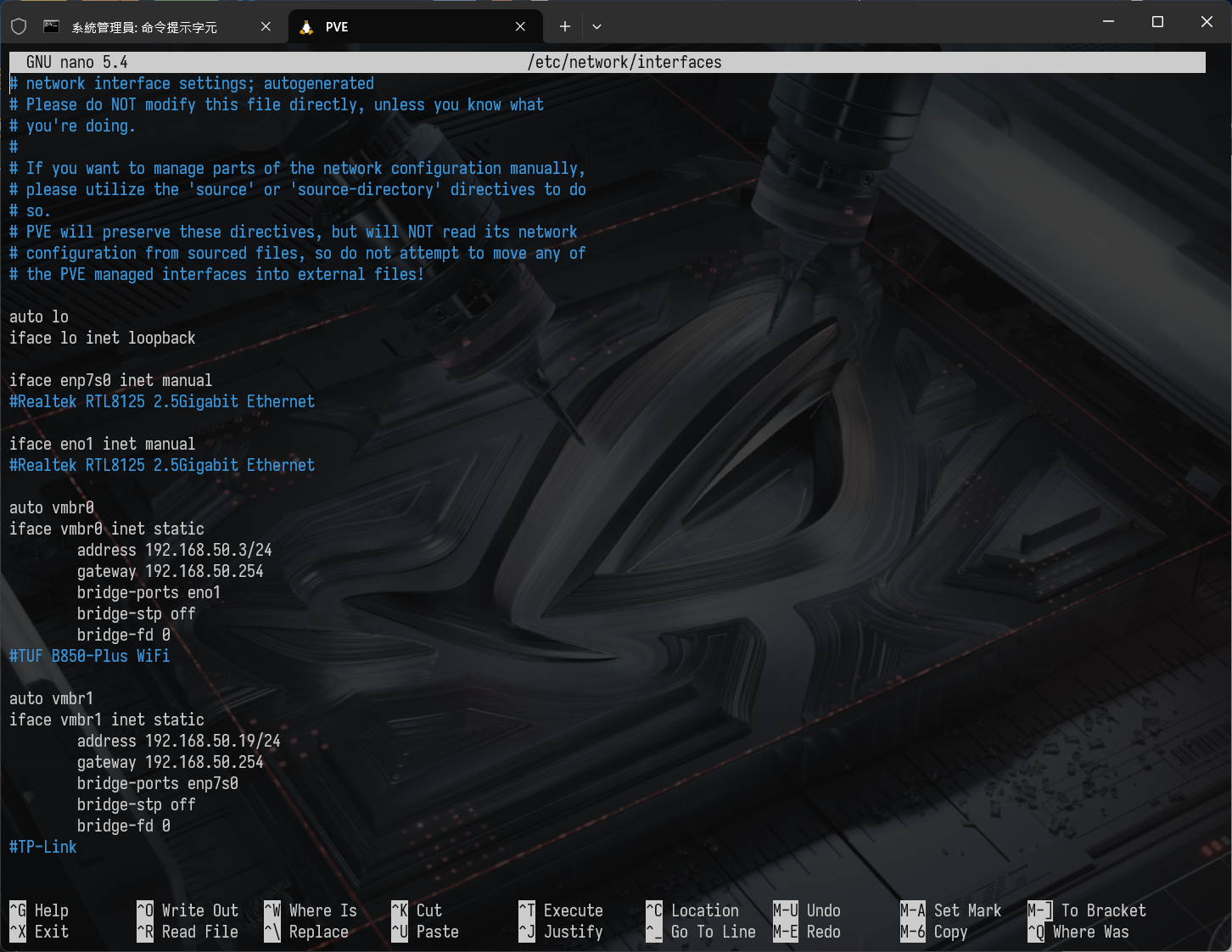The width and height of the screenshot is (1232, 952).
Task: Click the ^O Write Out shortcut label
Action: [188, 910]
